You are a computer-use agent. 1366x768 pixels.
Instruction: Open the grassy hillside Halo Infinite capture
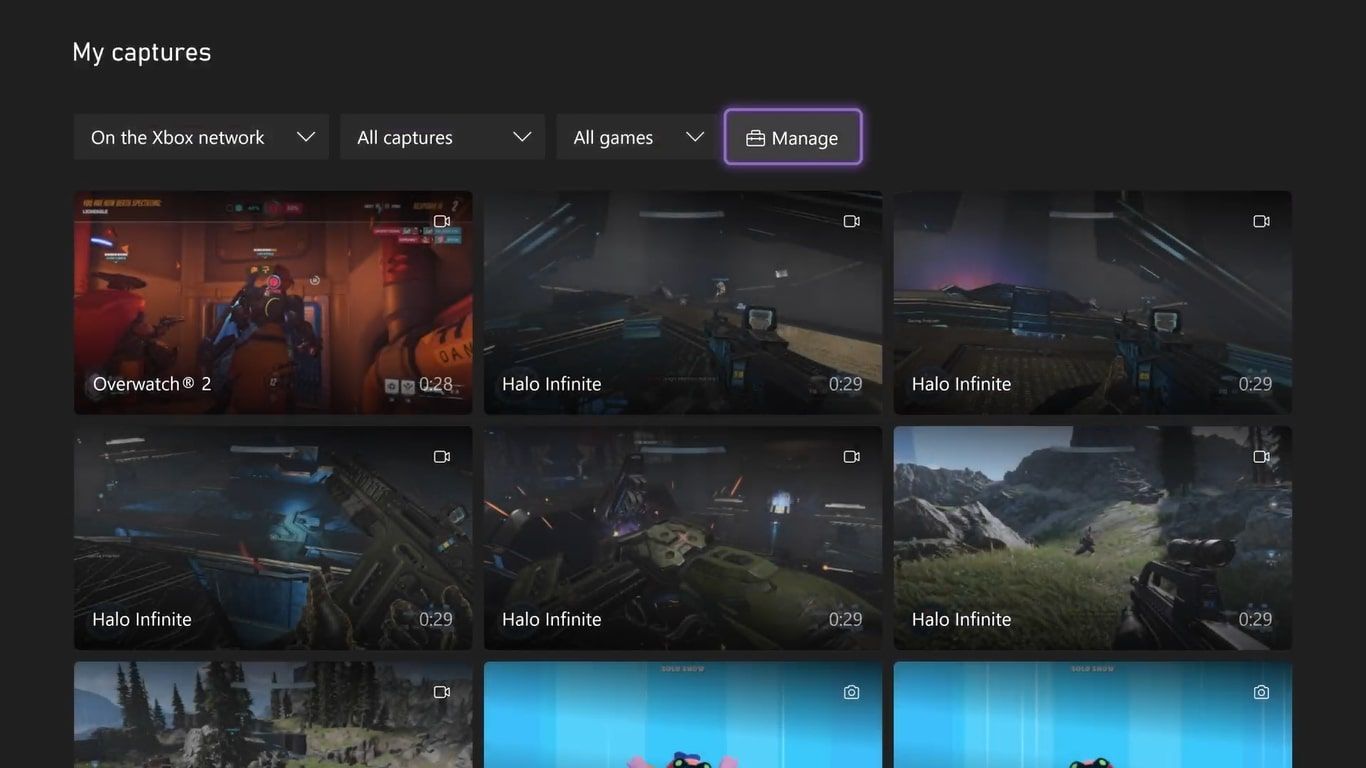click(1092, 537)
